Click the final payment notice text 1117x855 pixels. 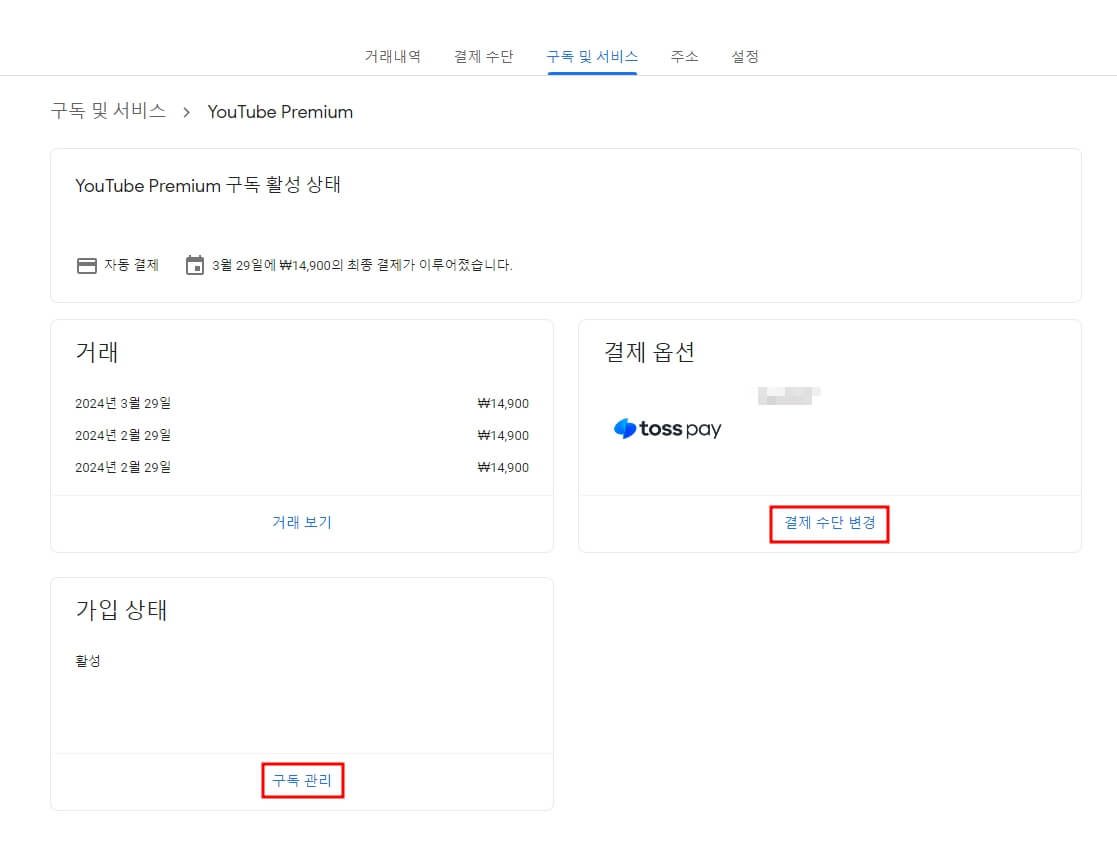[362, 265]
